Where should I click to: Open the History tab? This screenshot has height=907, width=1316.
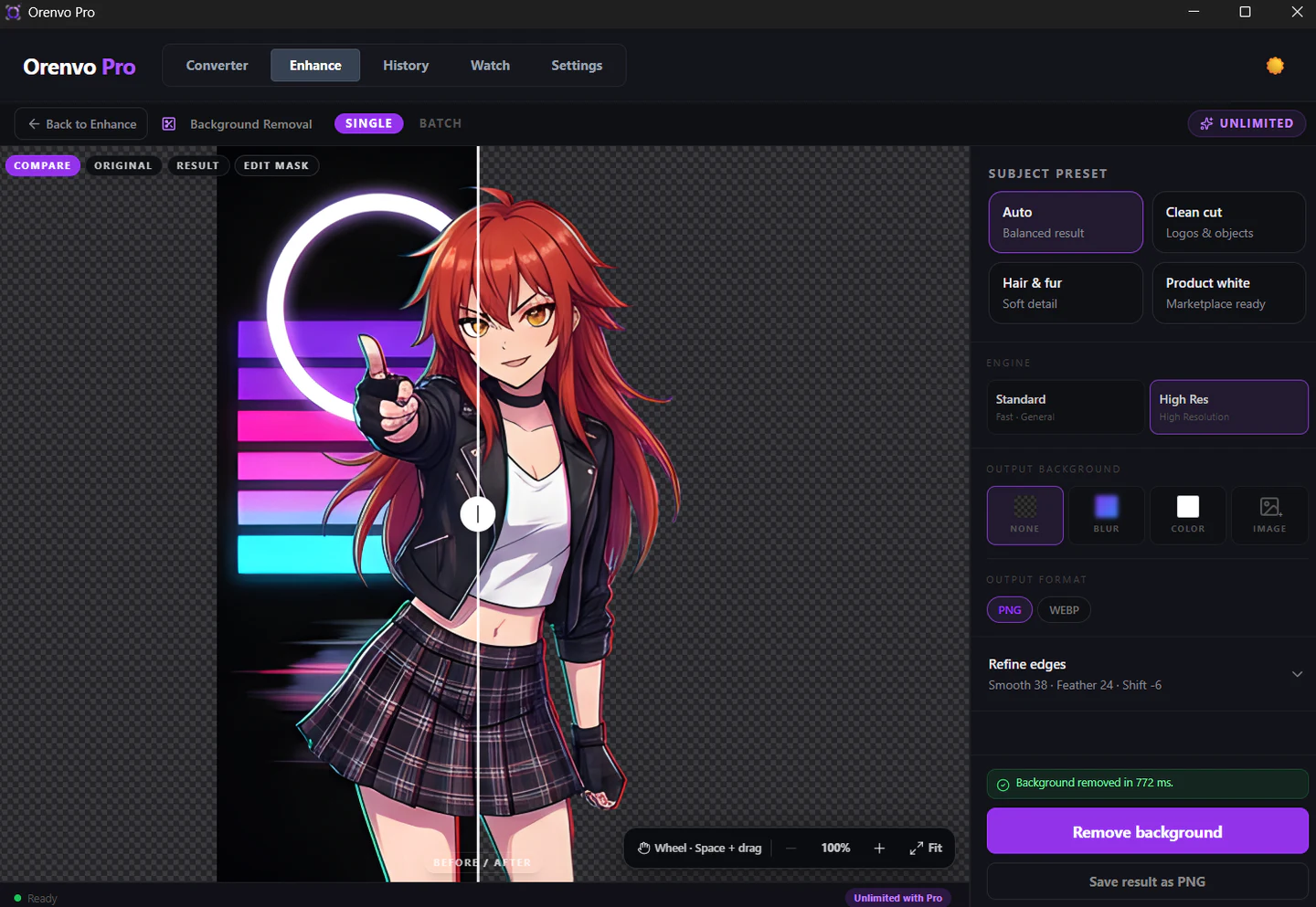(406, 66)
